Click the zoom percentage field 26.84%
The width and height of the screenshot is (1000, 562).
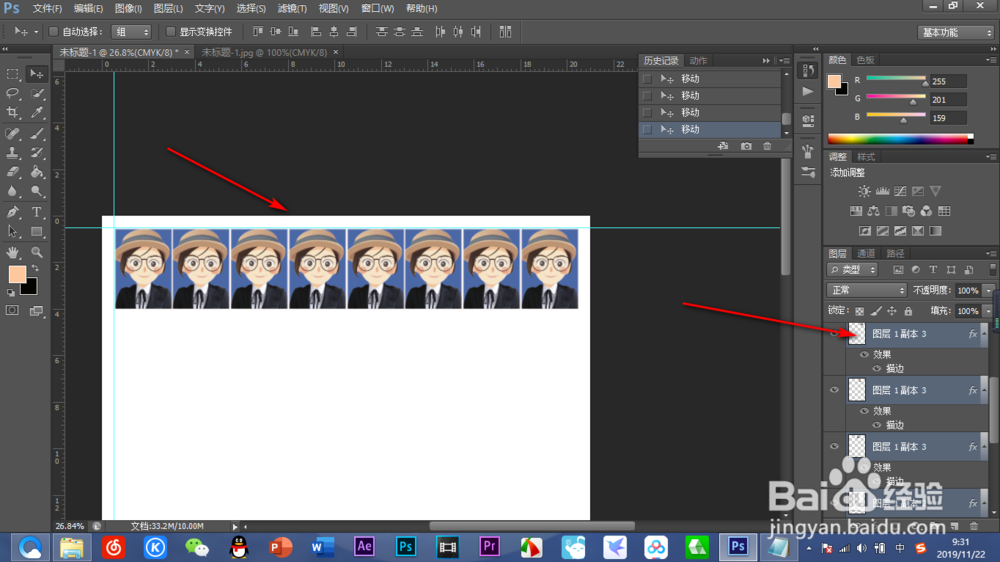click(x=70, y=526)
